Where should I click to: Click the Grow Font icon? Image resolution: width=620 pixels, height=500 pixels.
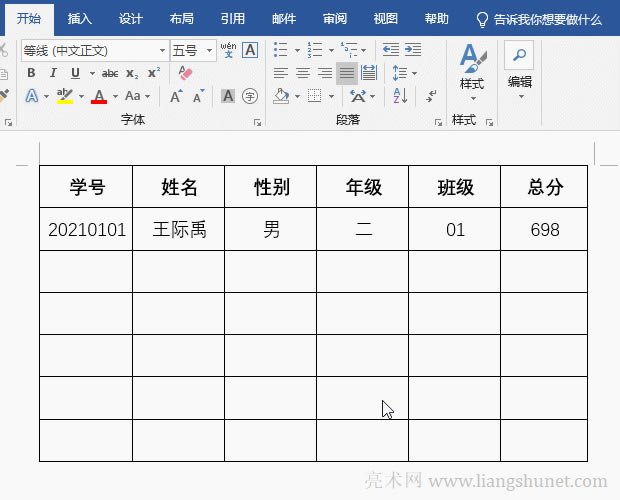click(x=176, y=96)
